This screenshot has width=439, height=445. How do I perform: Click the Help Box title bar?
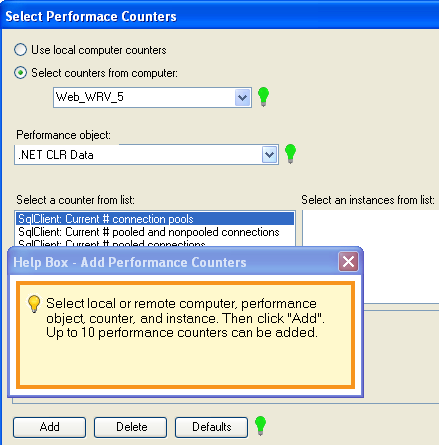click(x=173, y=262)
